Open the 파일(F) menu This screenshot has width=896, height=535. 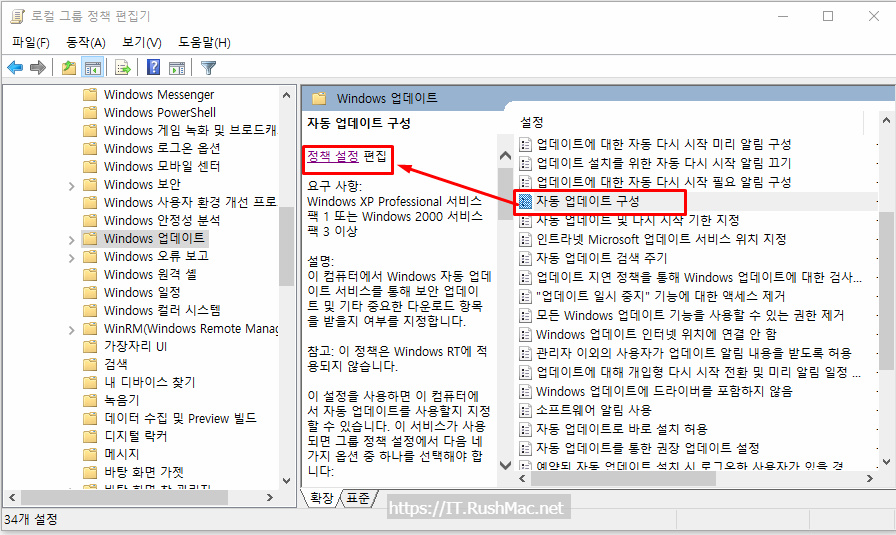point(30,42)
